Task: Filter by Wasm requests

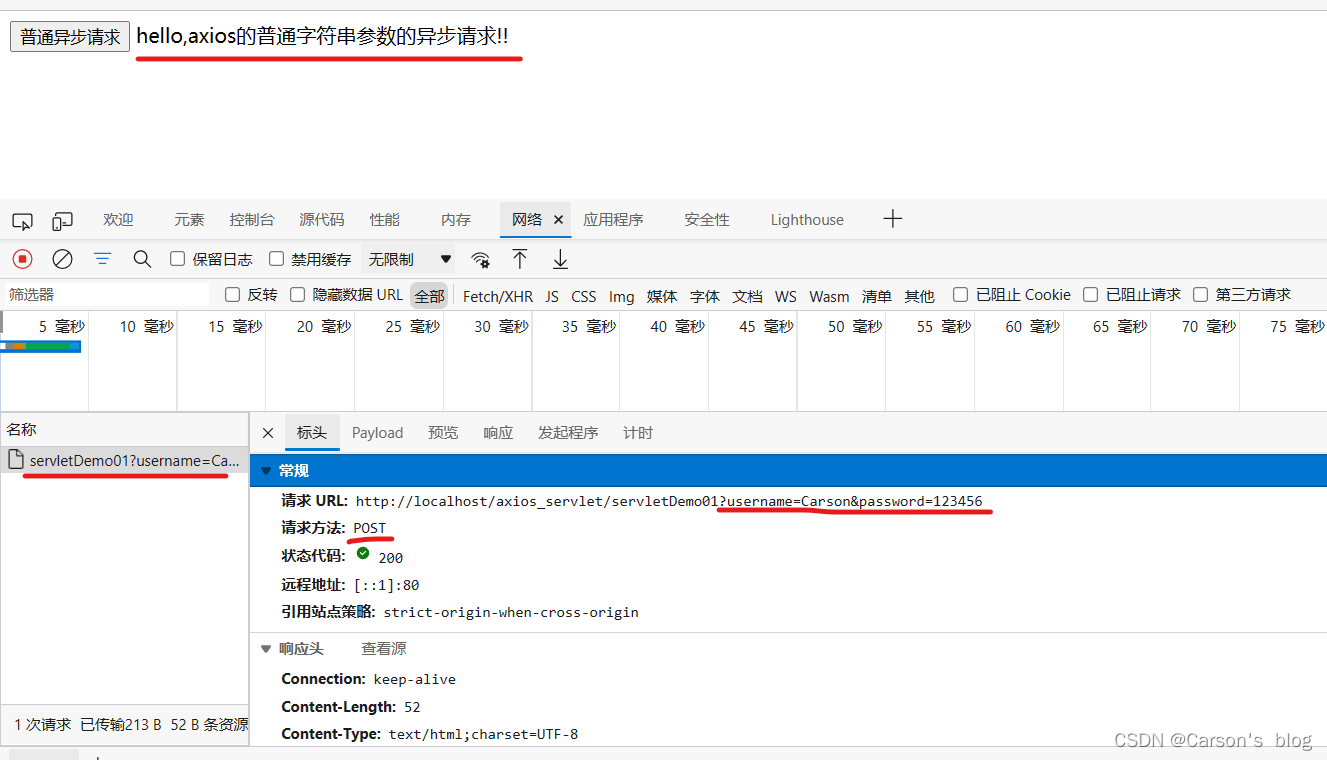Action: (x=829, y=296)
